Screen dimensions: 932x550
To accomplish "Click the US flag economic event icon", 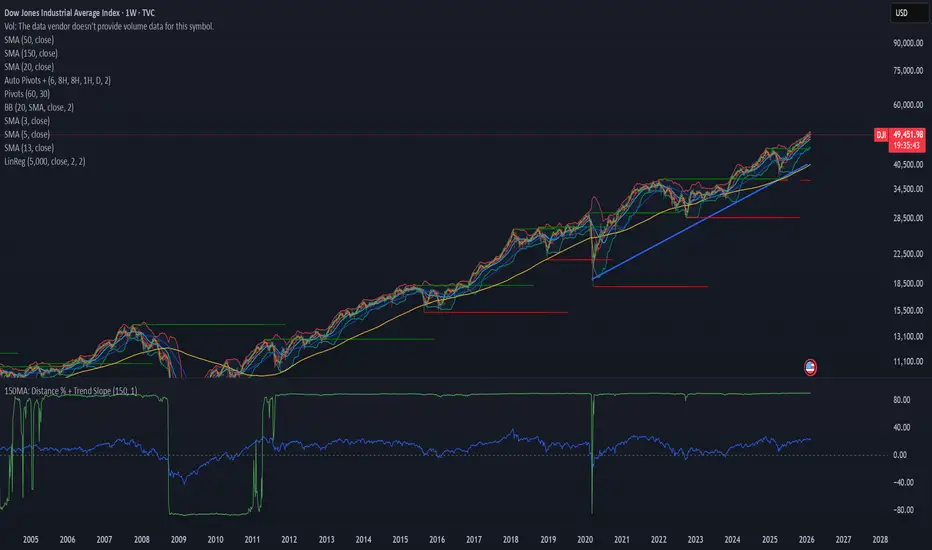I will (810, 367).
